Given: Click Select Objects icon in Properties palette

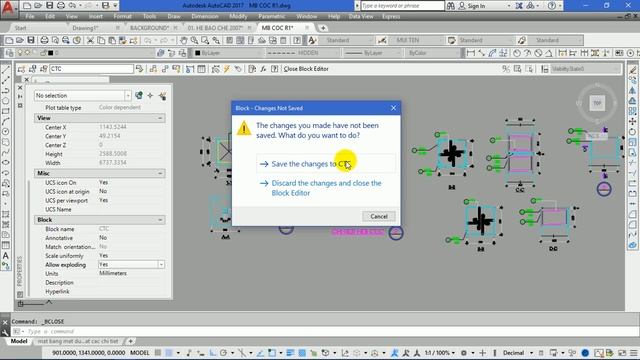Looking at the screenshot, I should (150, 96).
